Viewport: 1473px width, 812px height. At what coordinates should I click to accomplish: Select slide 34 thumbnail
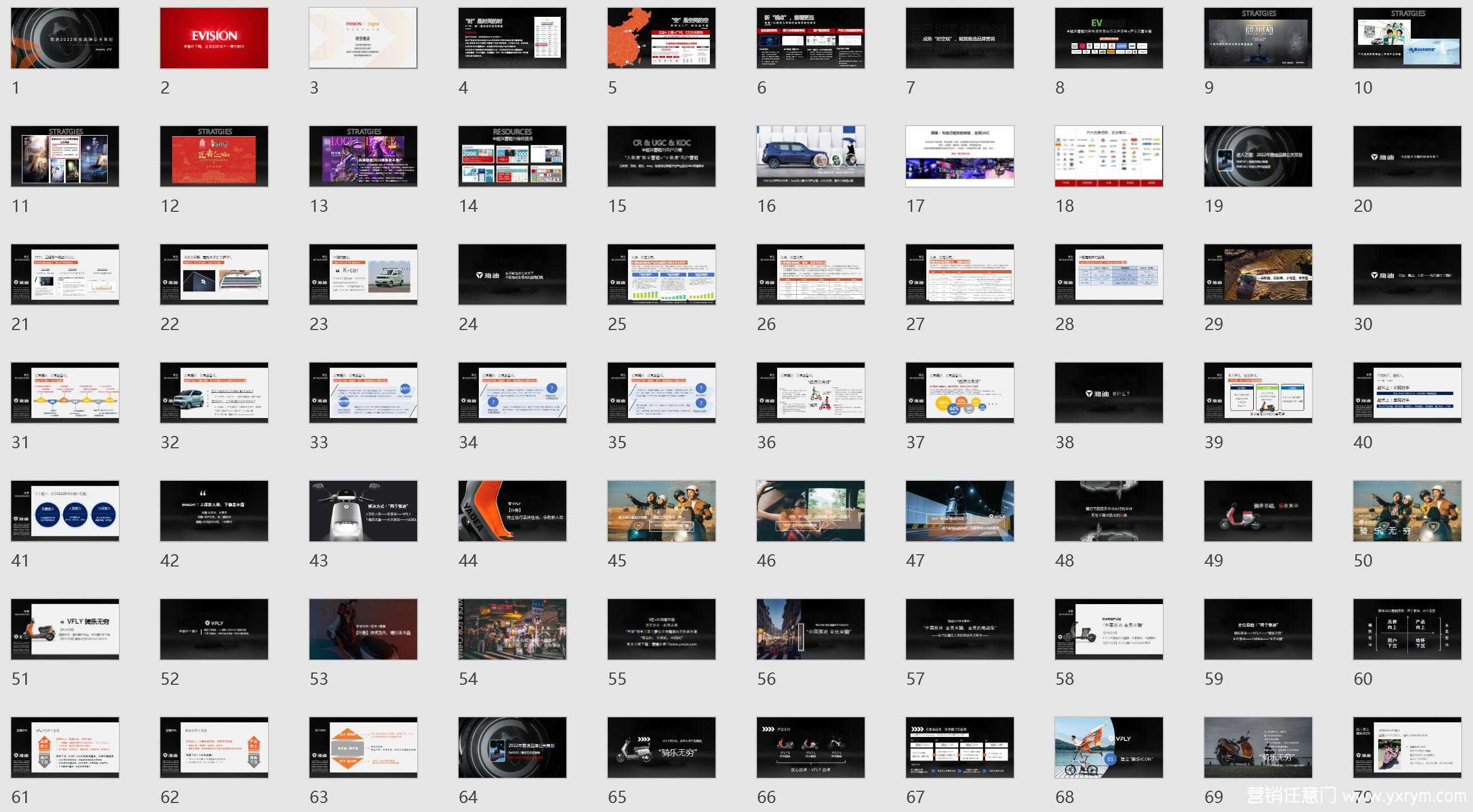tap(513, 393)
